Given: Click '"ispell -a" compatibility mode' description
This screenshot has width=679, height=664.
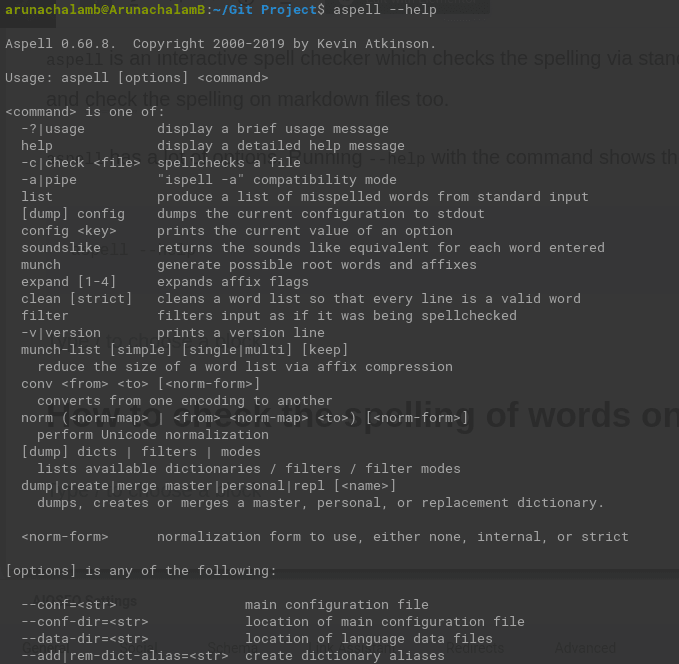Looking at the screenshot, I should point(277,180).
